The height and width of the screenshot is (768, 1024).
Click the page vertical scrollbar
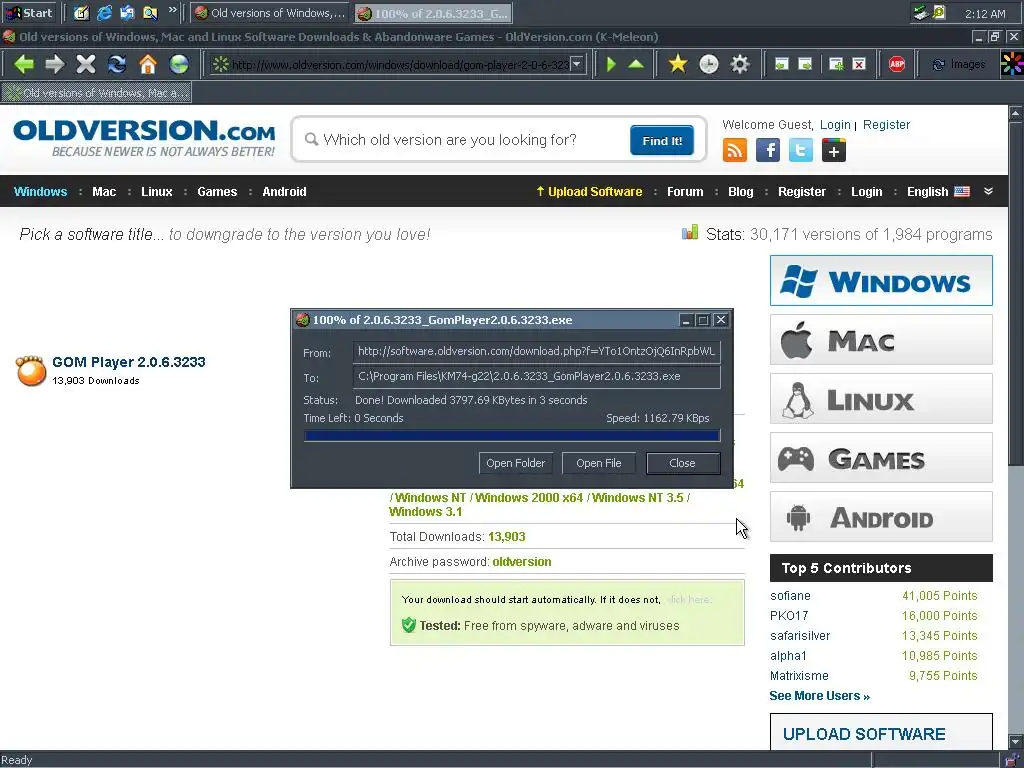(x=1016, y=426)
